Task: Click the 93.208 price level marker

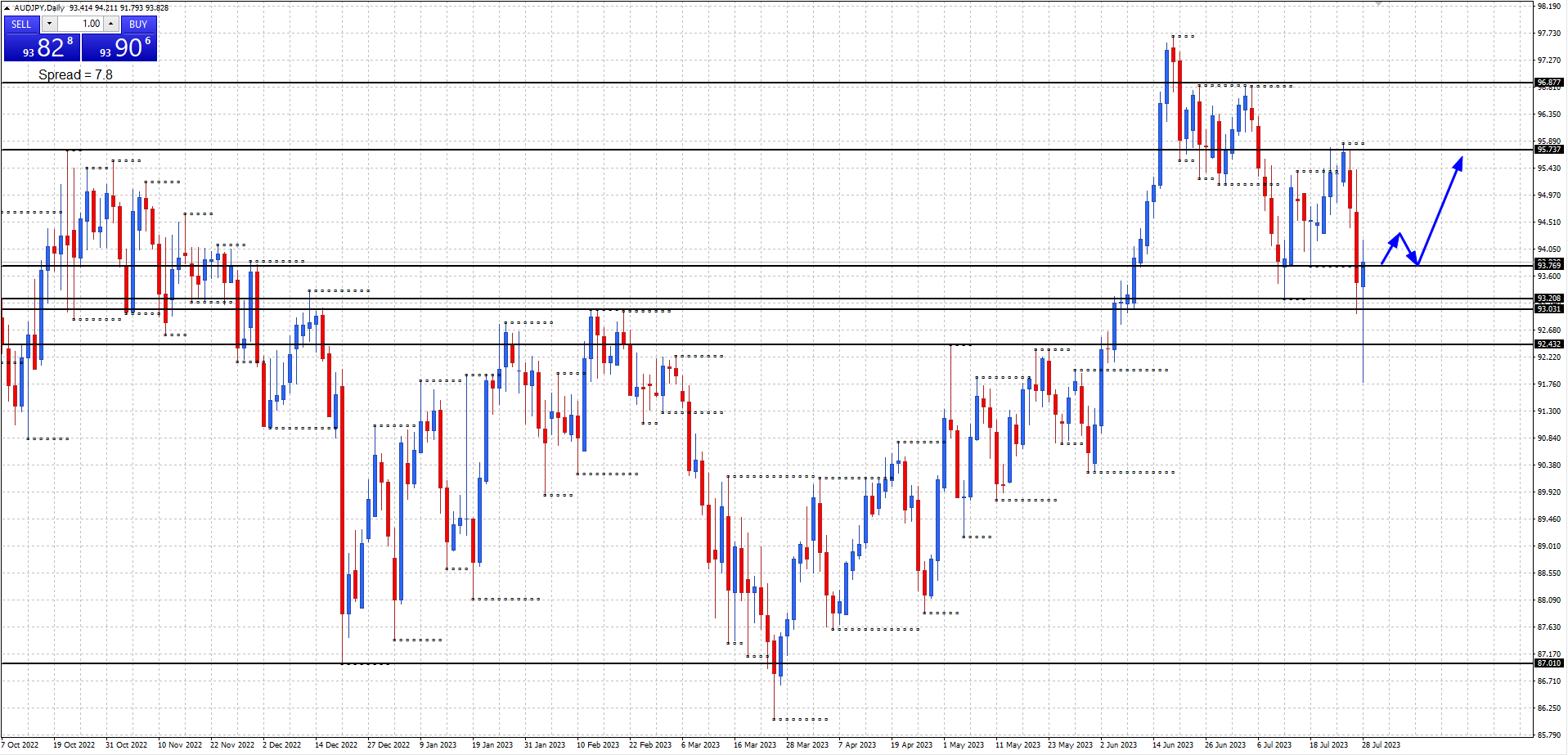Action: tap(1550, 299)
